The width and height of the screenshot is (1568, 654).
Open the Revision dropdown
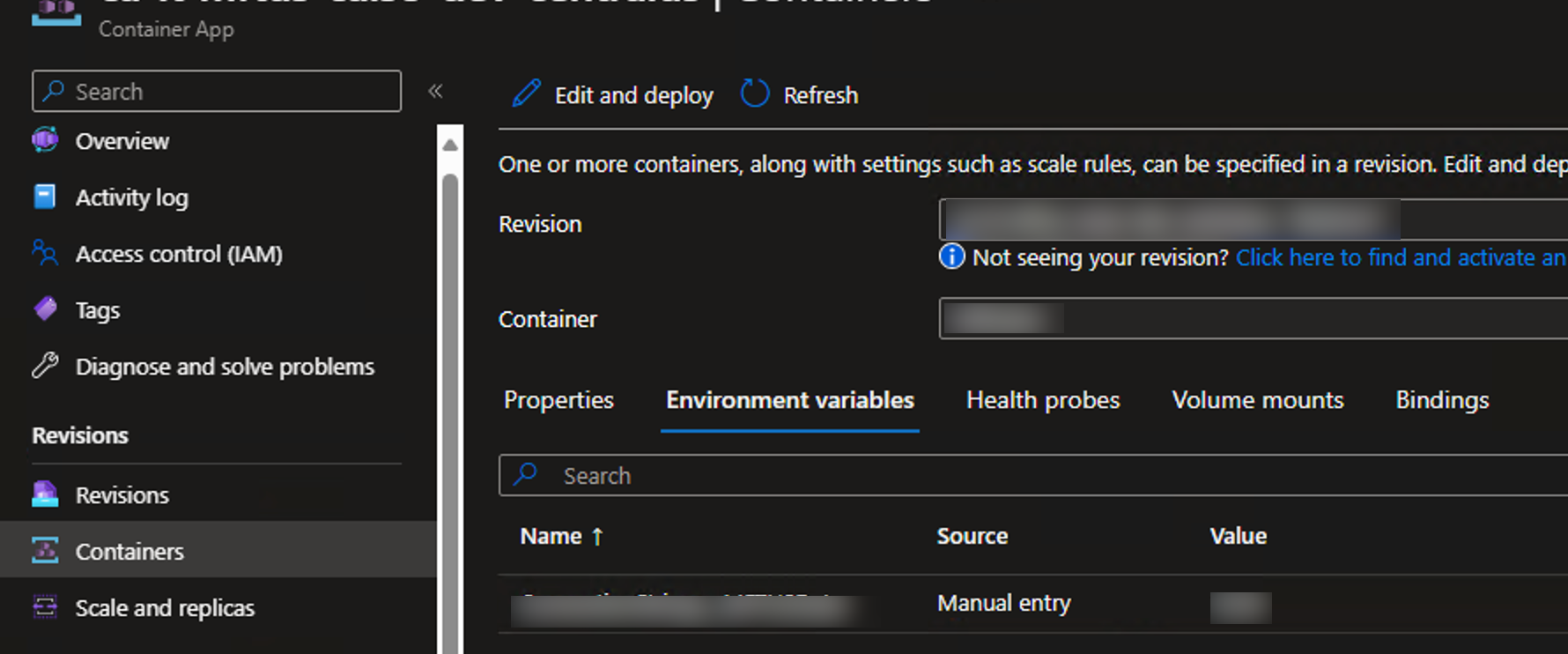1253,219
